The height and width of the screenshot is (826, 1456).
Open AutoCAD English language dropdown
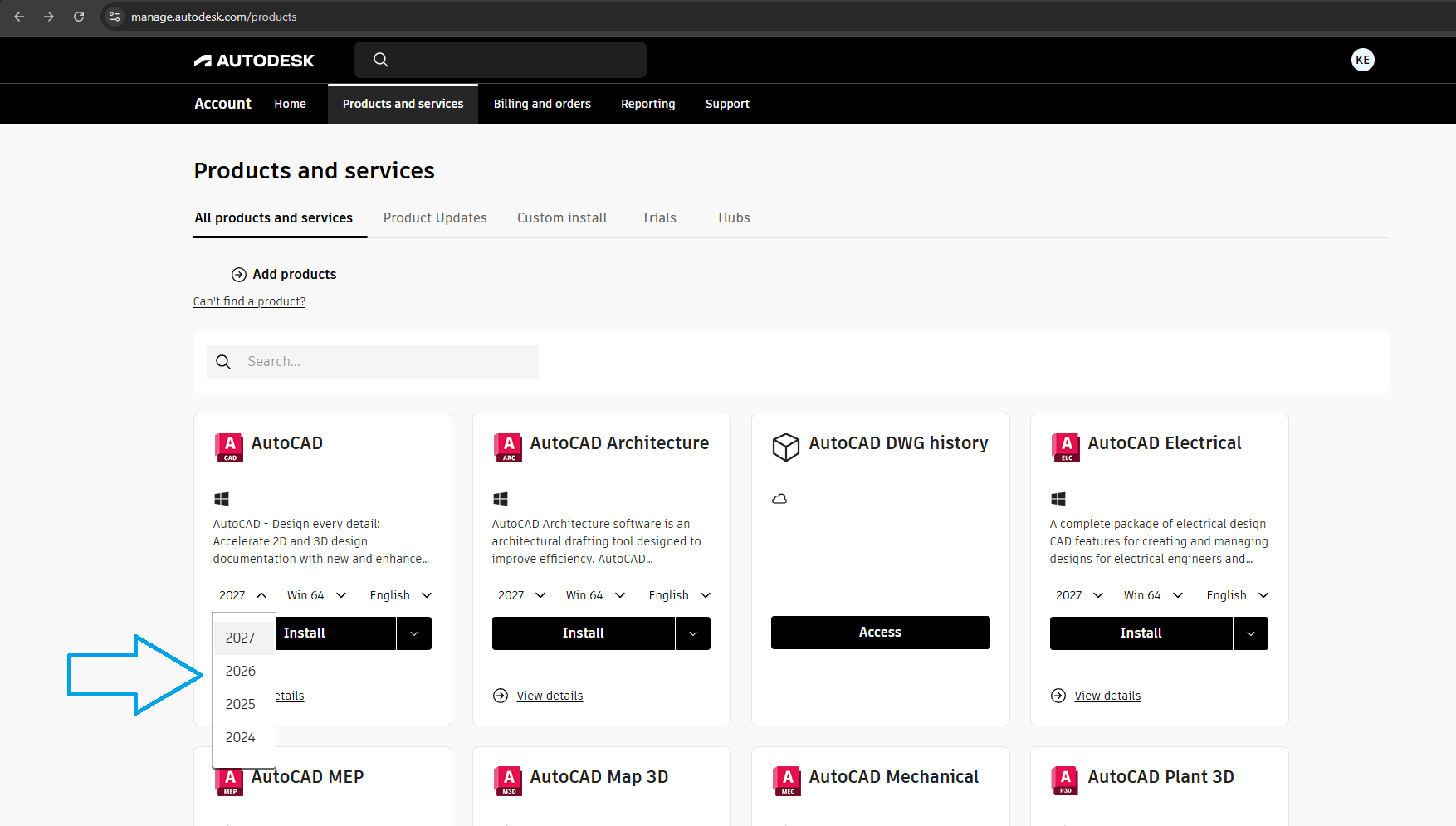click(x=401, y=595)
